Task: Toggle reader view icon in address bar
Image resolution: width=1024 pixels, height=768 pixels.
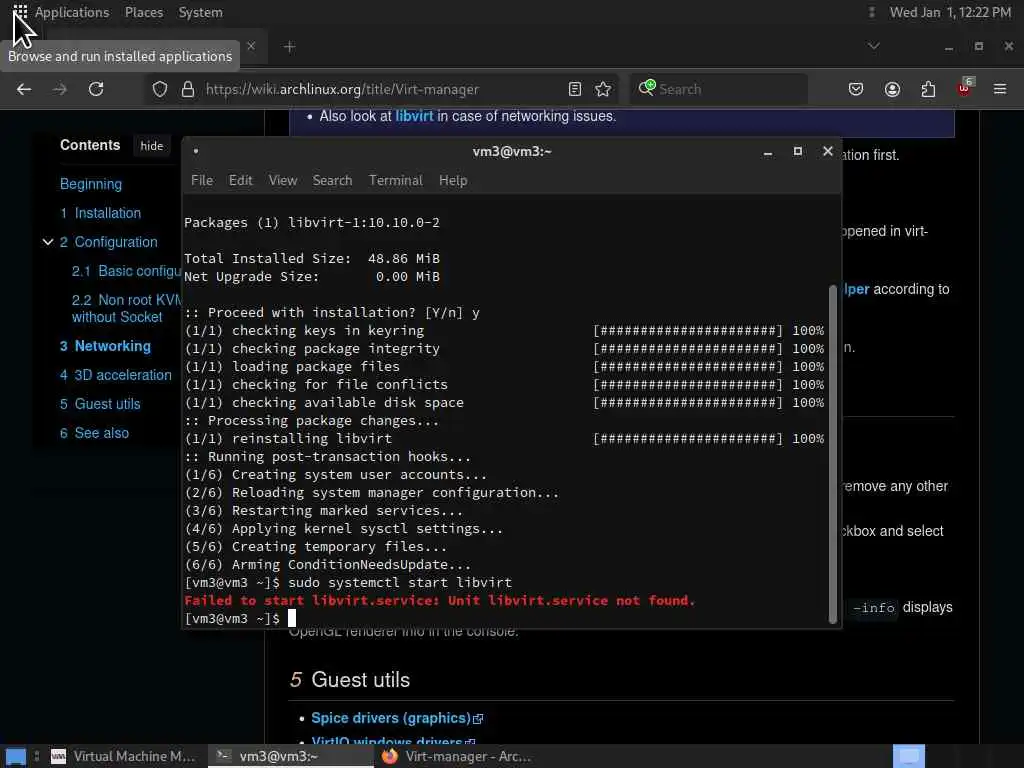Action: click(575, 89)
